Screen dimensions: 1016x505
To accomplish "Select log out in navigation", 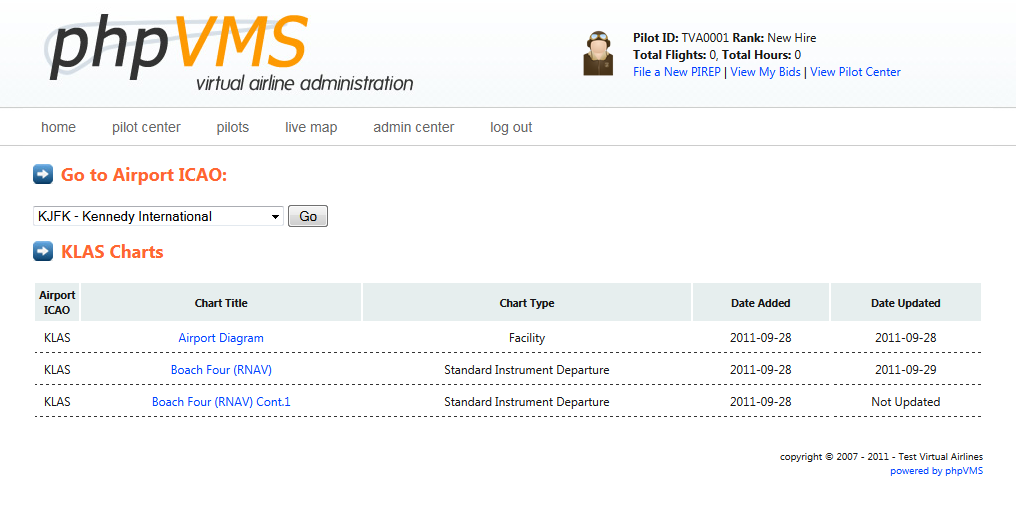I will (x=511, y=127).
